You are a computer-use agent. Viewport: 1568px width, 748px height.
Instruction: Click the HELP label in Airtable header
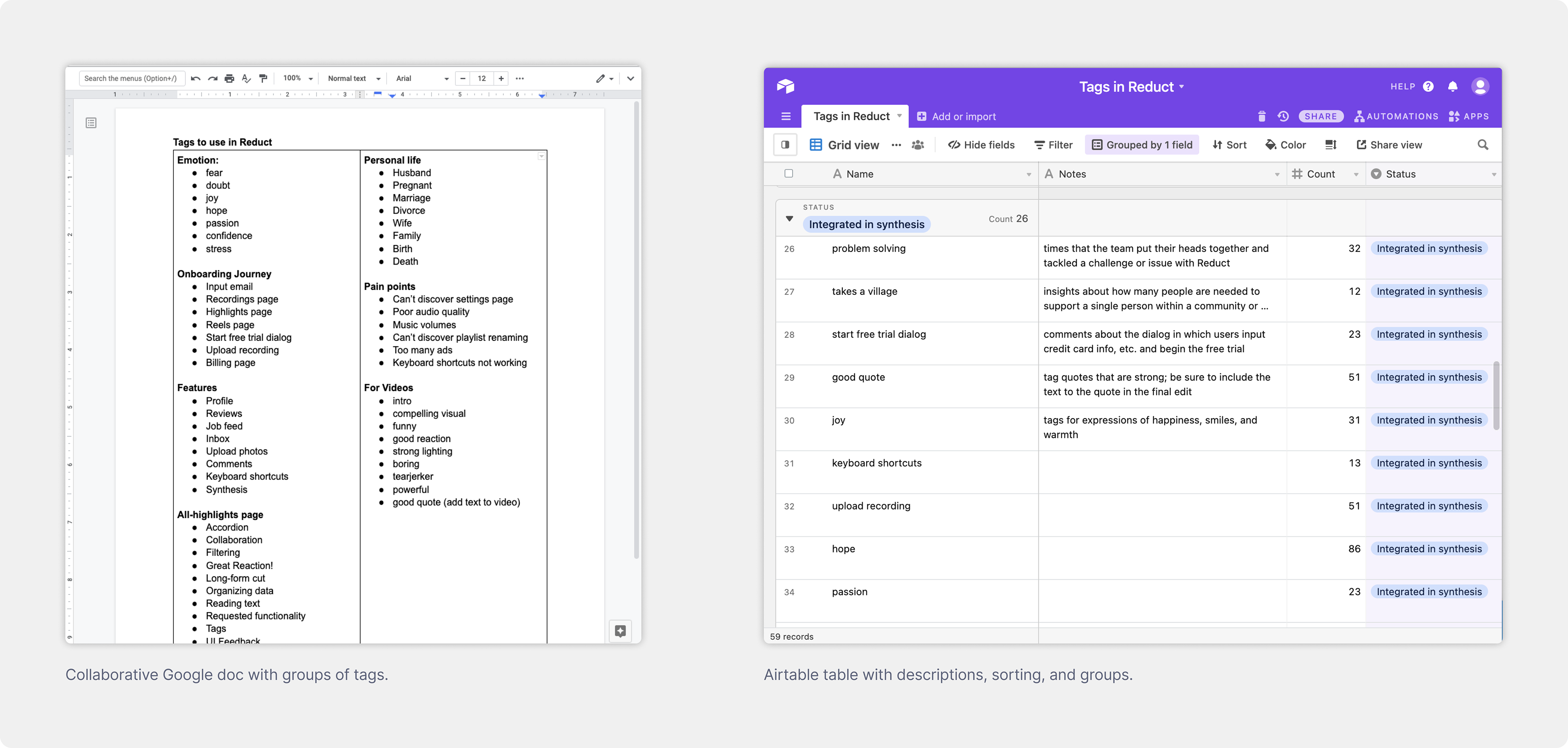(1403, 87)
